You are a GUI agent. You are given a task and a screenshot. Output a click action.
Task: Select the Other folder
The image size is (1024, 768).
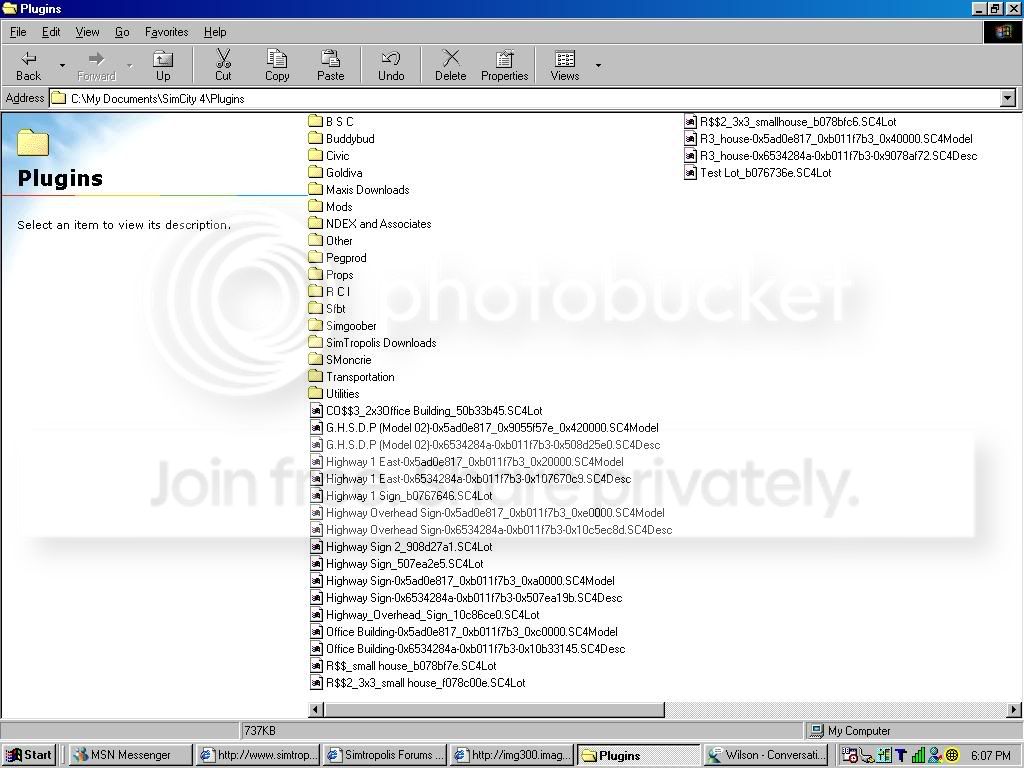(x=330, y=240)
